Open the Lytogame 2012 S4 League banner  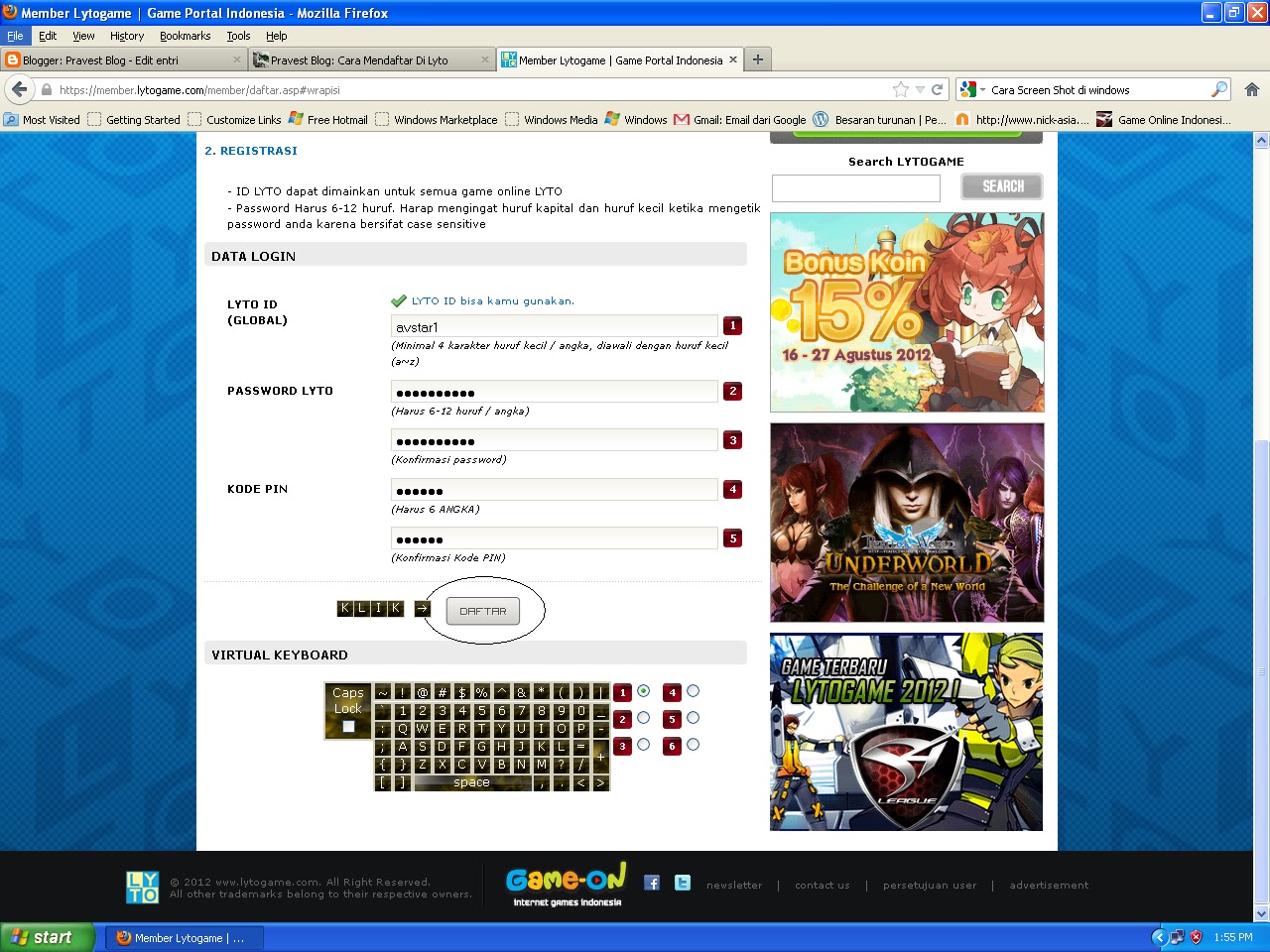tap(907, 732)
